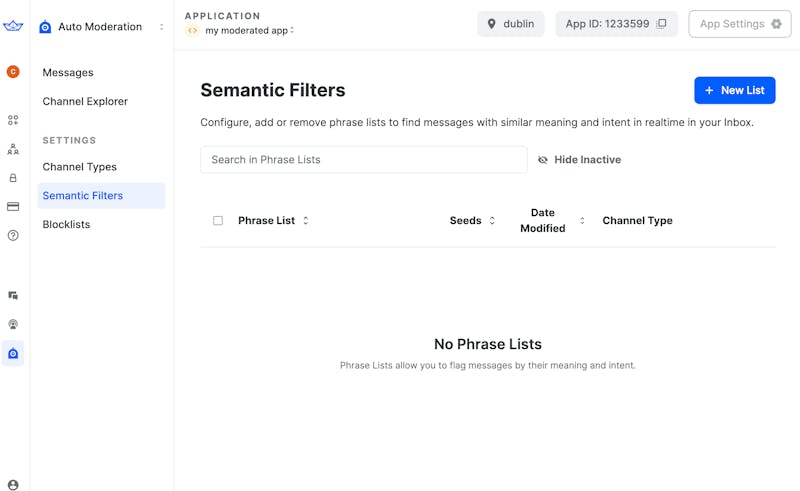Open user profile icon at bottom
Image resolution: width=800 pixels, height=491 pixels.
(x=13, y=485)
